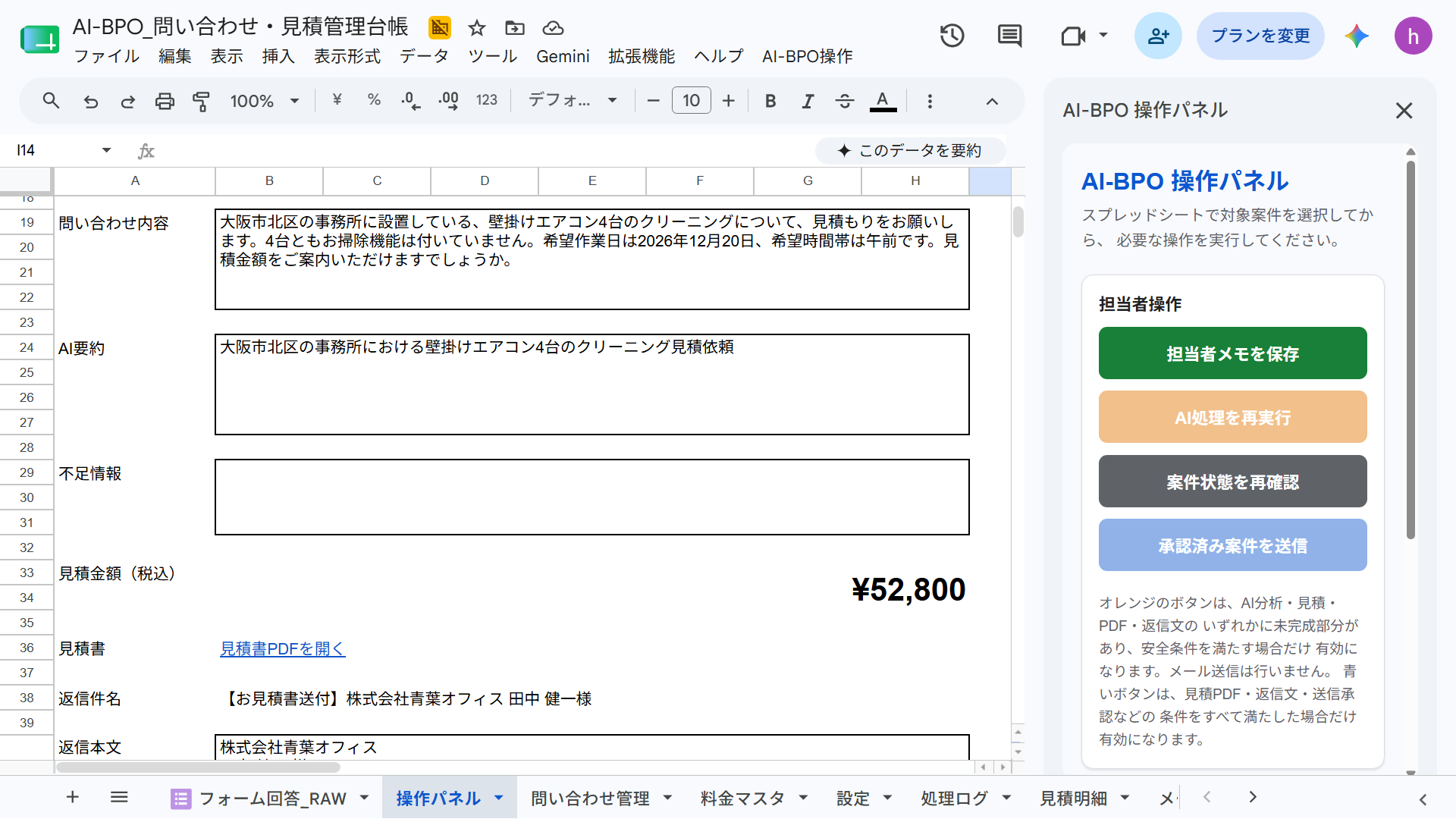Open all sheets list
Viewport: 1456px width, 819px height.
pyautogui.click(x=119, y=797)
